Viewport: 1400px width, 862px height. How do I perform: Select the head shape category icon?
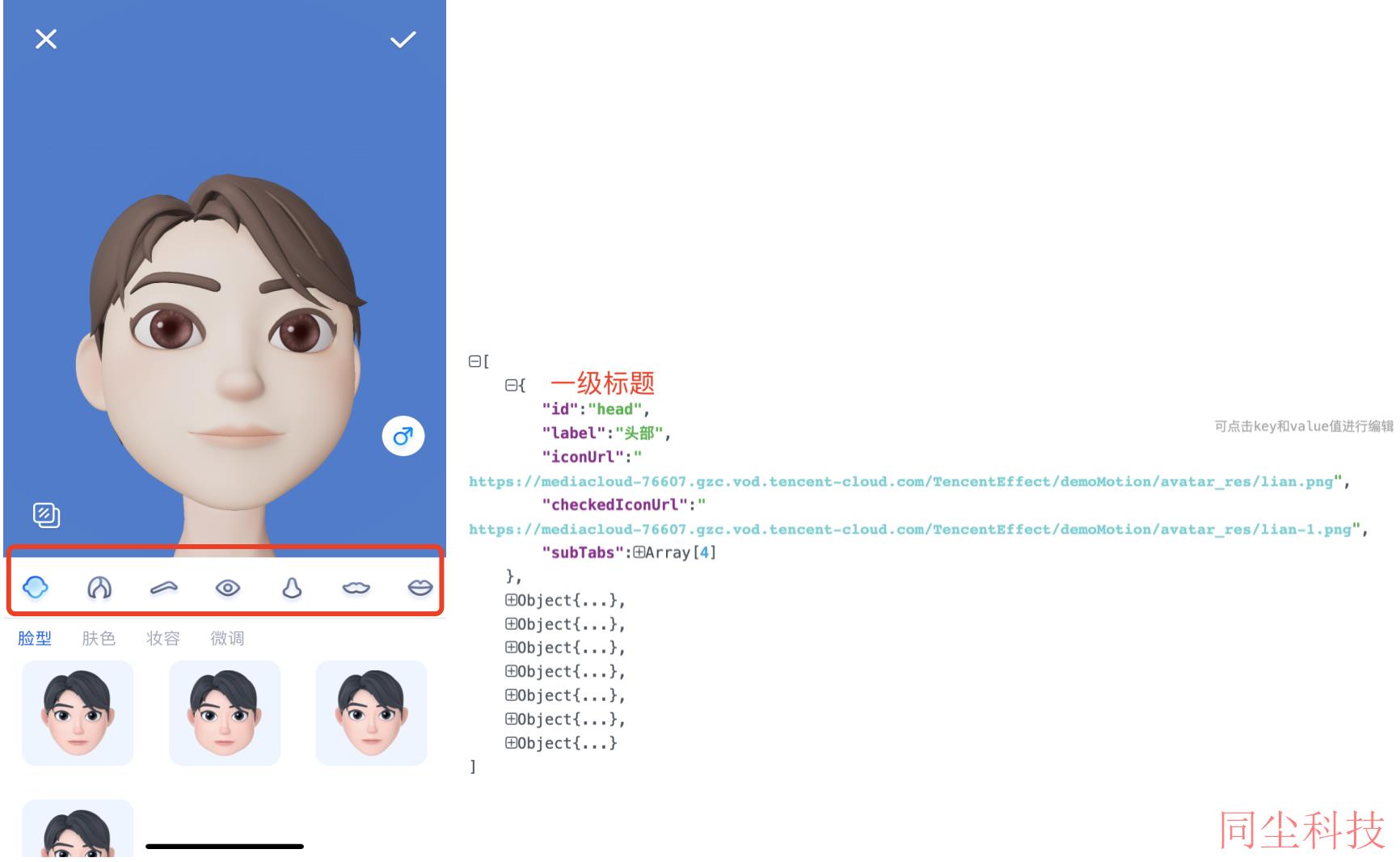36,587
